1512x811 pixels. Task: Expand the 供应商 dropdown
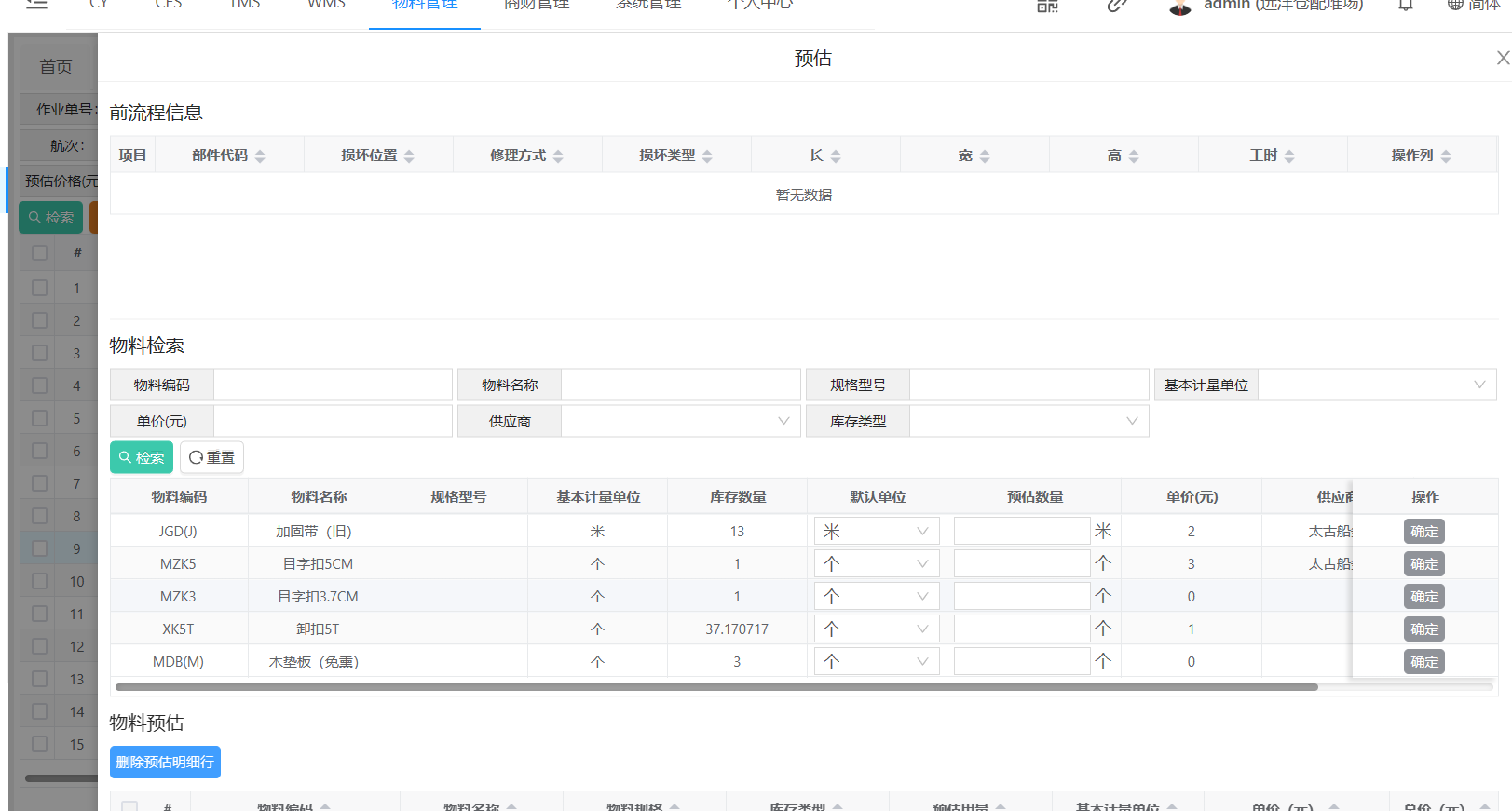[x=680, y=422]
